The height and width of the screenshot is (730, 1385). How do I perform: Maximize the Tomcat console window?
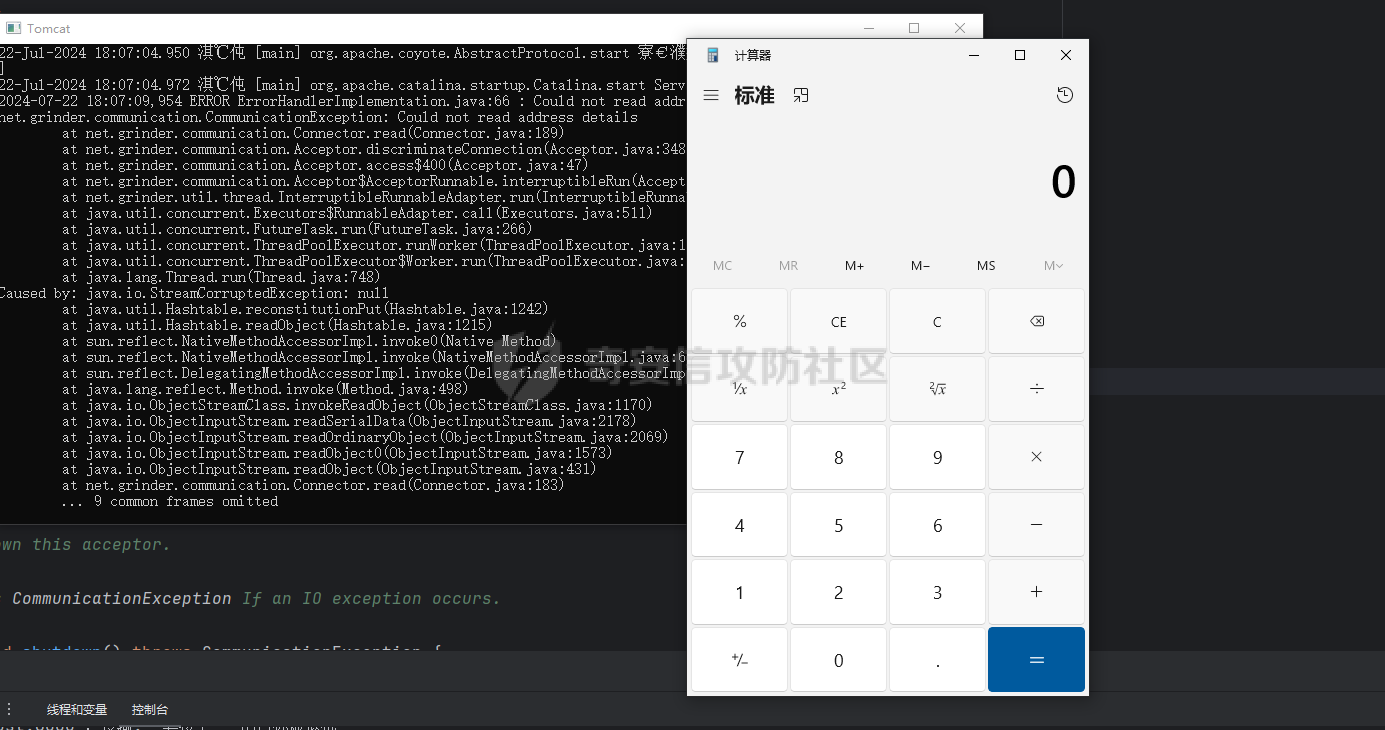(x=913, y=28)
